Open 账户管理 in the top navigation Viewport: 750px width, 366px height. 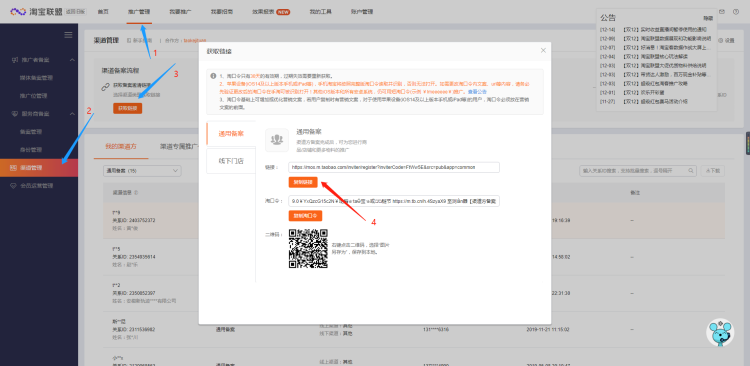pos(362,11)
